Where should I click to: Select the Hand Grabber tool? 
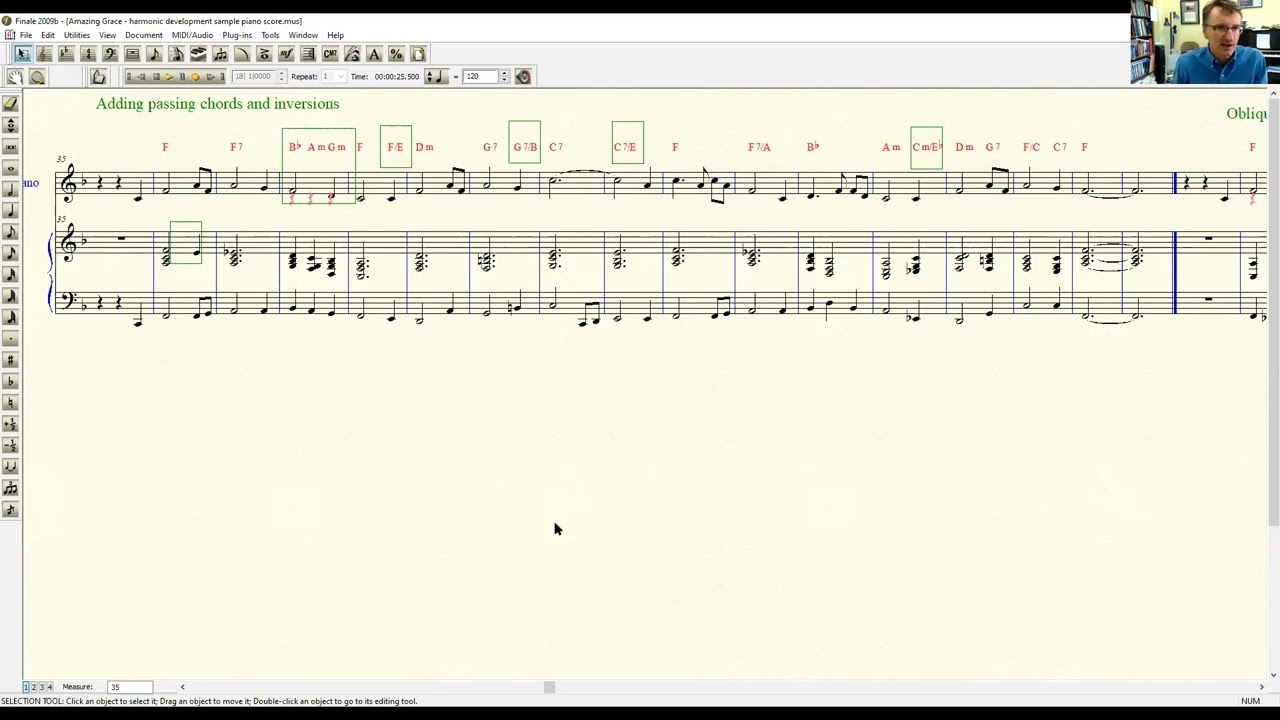click(x=16, y=77)
